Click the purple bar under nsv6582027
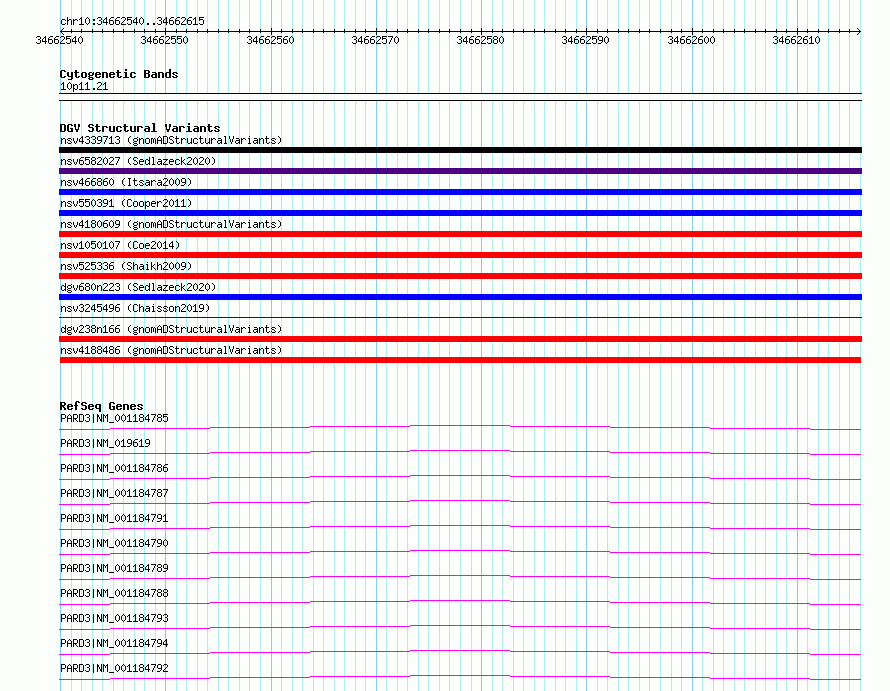 [460, 171]
